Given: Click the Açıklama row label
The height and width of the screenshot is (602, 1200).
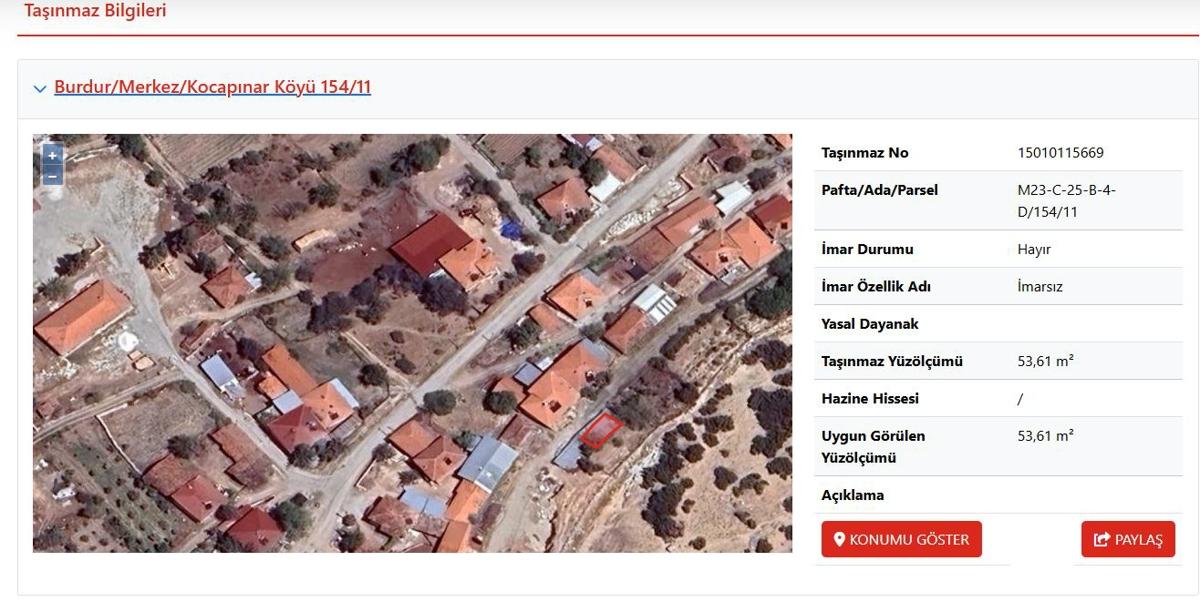Looking at the screenshot, I should pos(853,495).
